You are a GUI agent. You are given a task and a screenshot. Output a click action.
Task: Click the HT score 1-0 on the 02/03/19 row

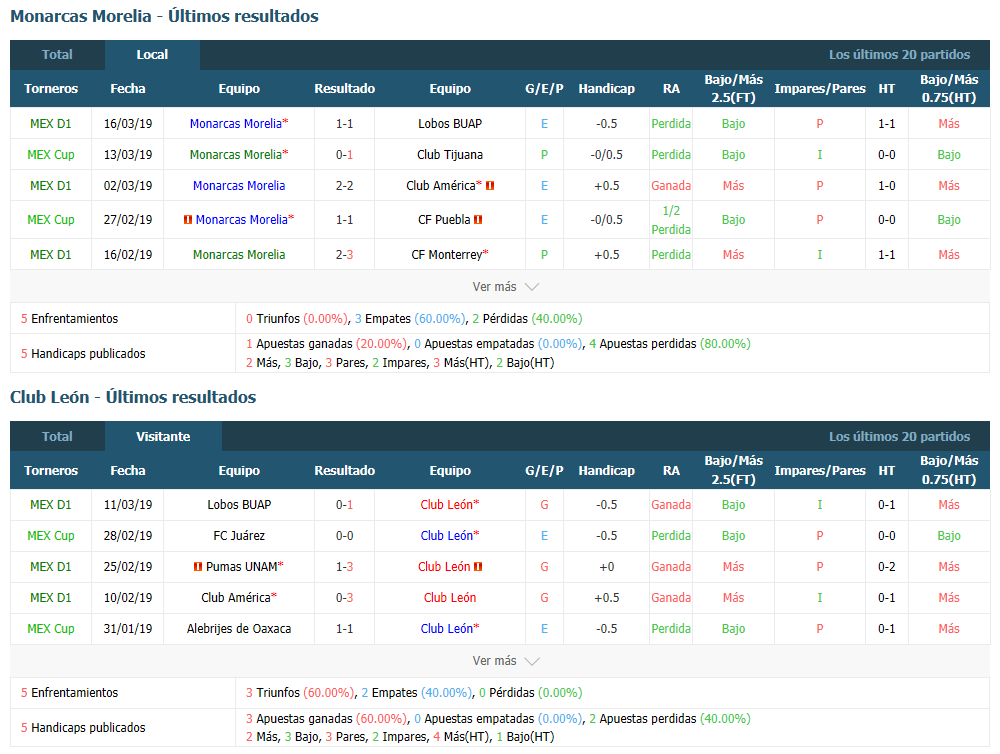886,186
